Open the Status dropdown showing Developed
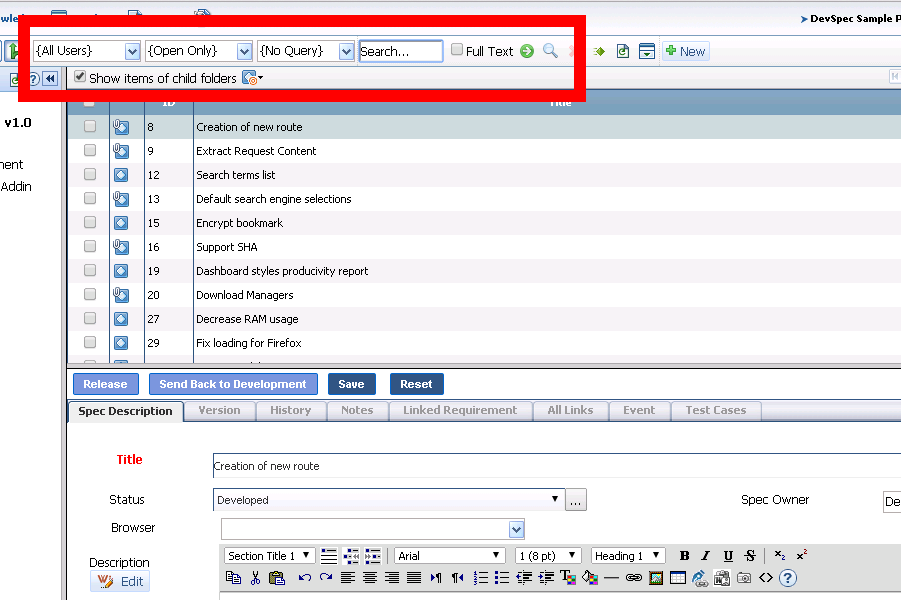The width and height of the screenshot is (901, 600). point(556,499)
